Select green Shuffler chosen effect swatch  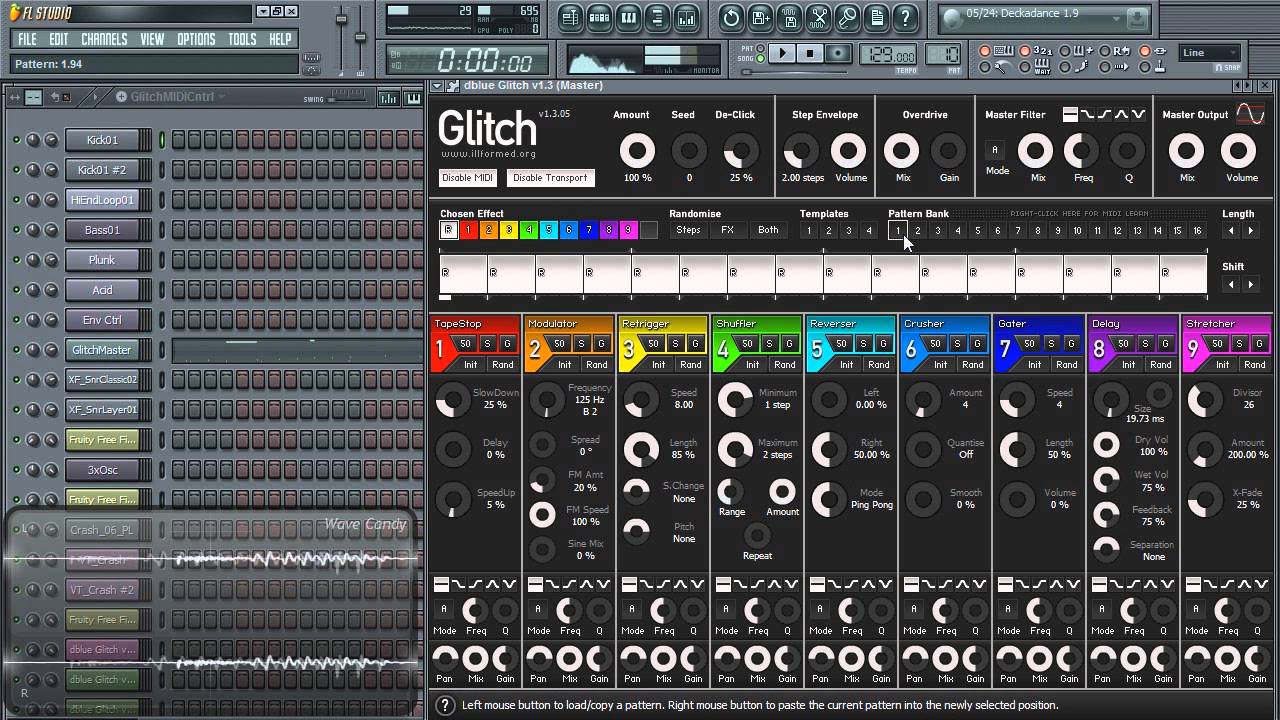529,230
